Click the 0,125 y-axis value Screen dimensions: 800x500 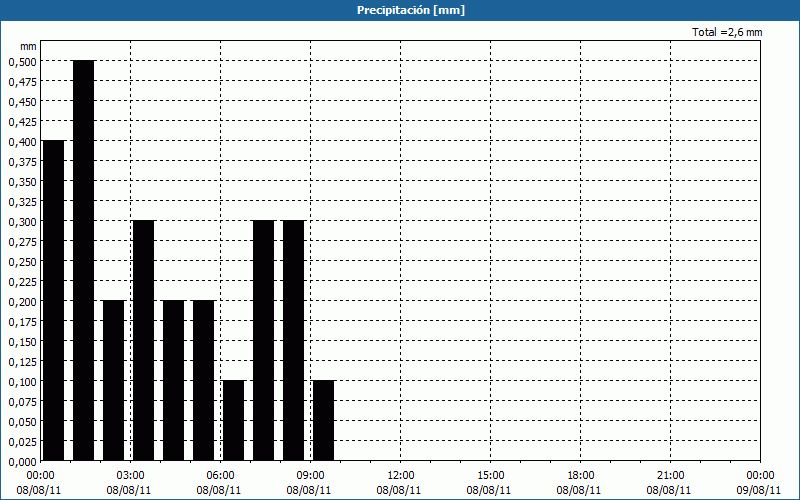tap(23, 362)
